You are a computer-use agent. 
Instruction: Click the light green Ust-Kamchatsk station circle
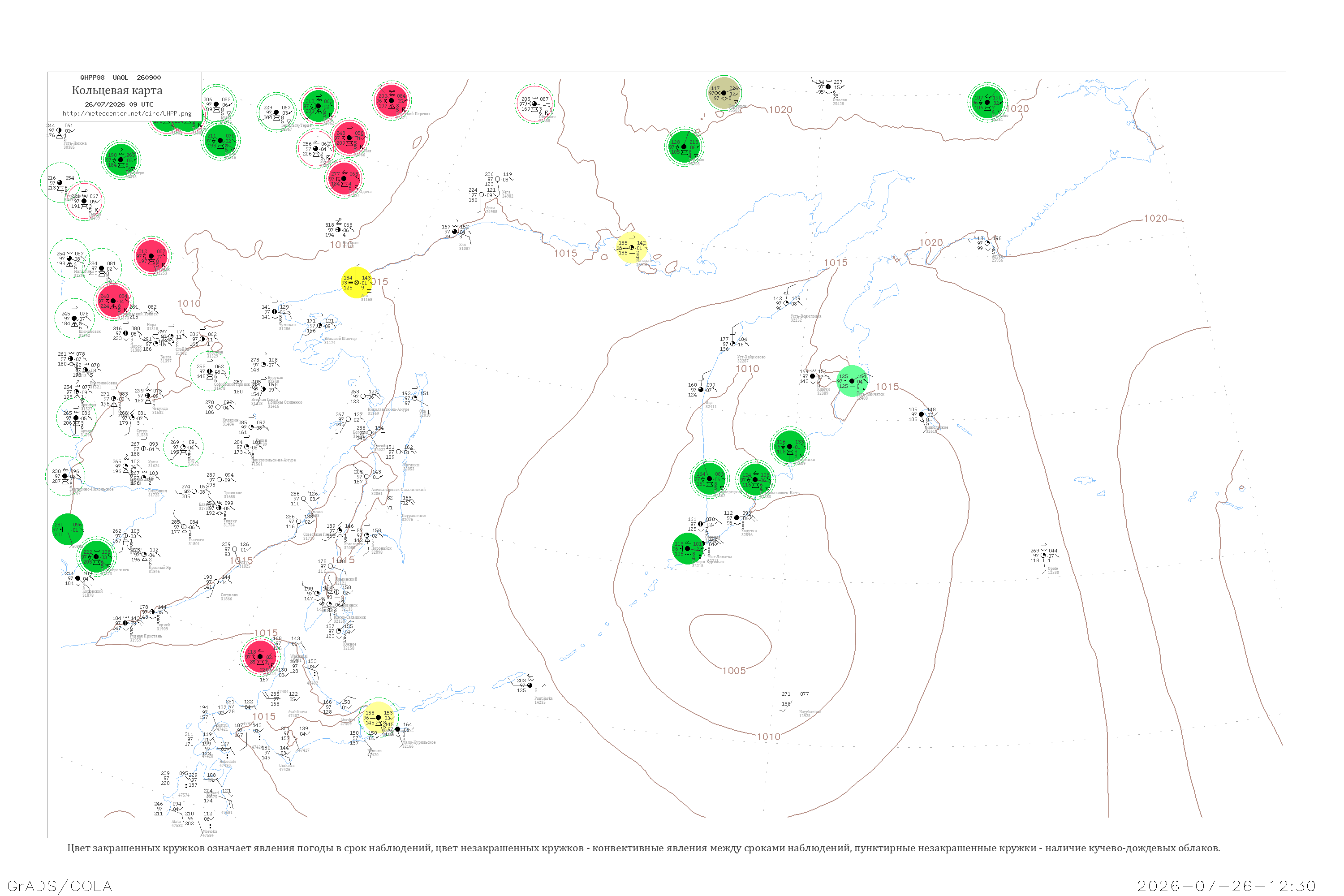click(852, 381)
